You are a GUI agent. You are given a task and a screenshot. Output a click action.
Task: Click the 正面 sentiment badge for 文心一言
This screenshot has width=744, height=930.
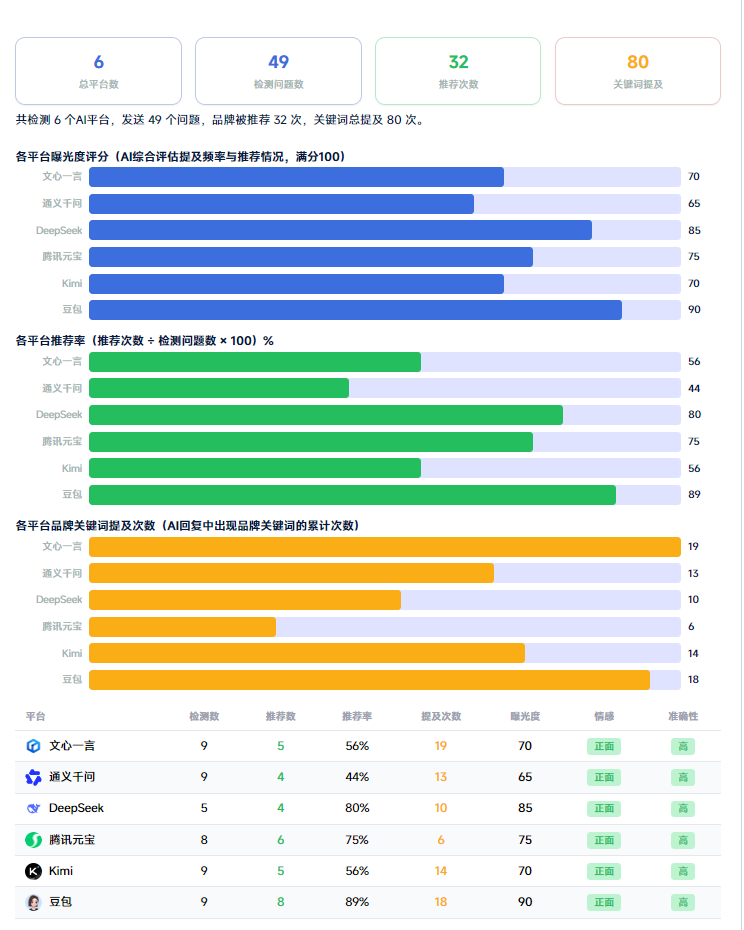[x=604, y=746]
